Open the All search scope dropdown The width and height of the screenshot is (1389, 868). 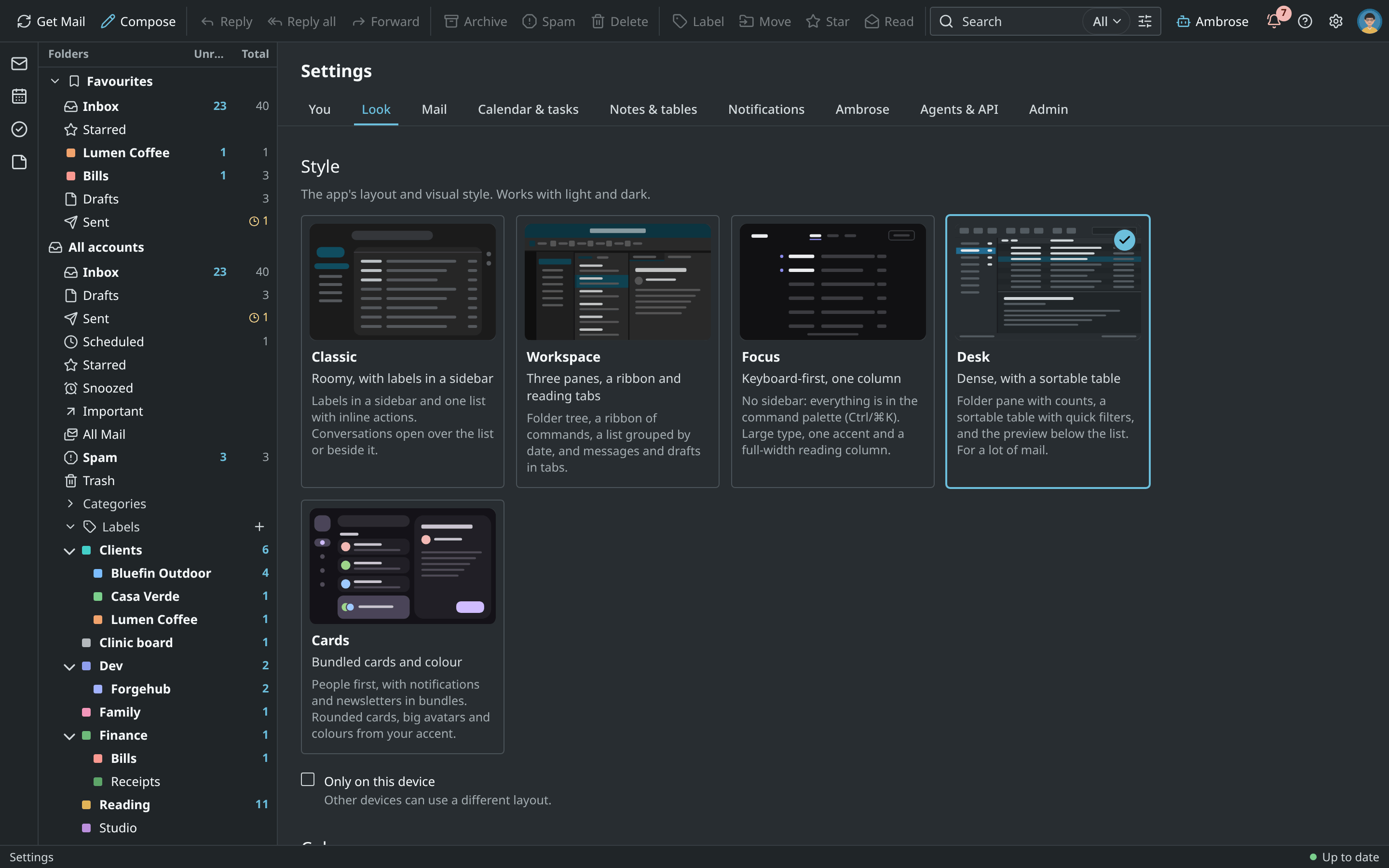tap(1106, 21)
